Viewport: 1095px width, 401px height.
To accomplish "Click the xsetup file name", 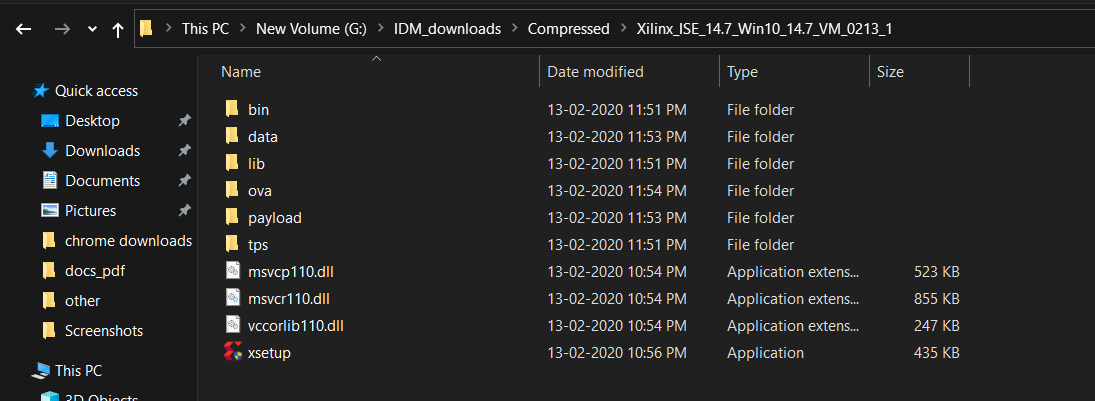I will (269, 353).
